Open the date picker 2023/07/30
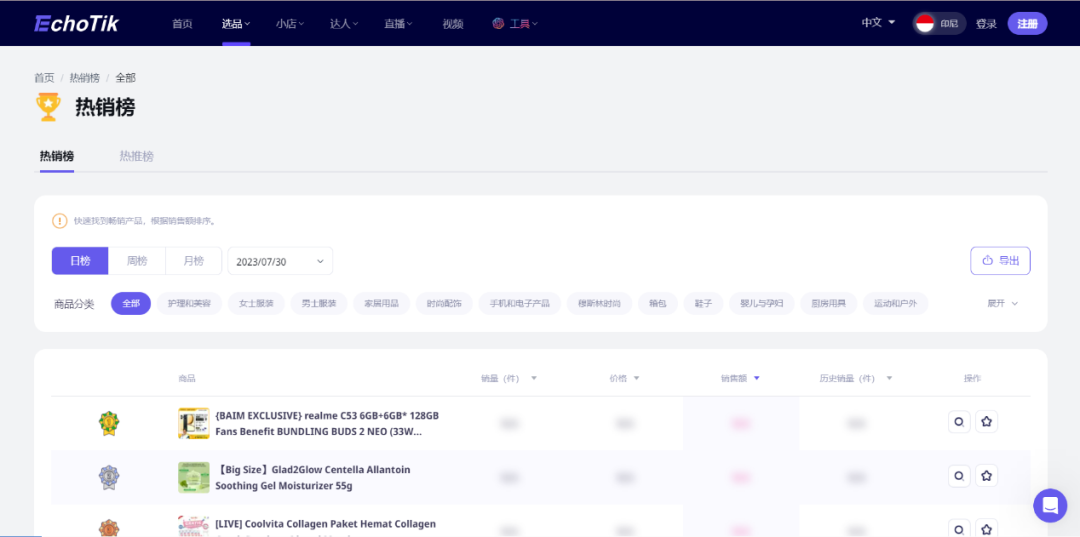 (280, 261)
